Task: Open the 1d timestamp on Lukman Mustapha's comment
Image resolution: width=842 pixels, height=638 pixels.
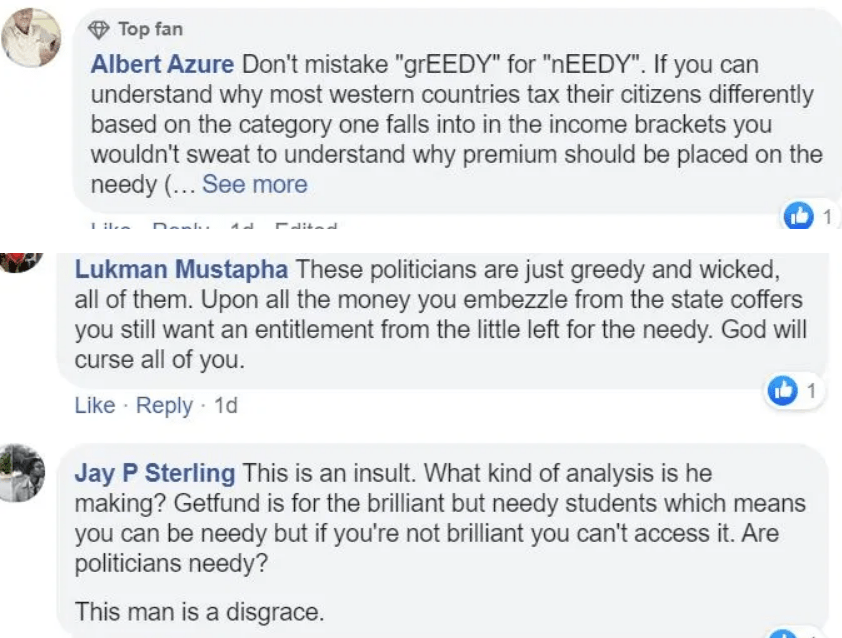Action: (x=226, y=405)
